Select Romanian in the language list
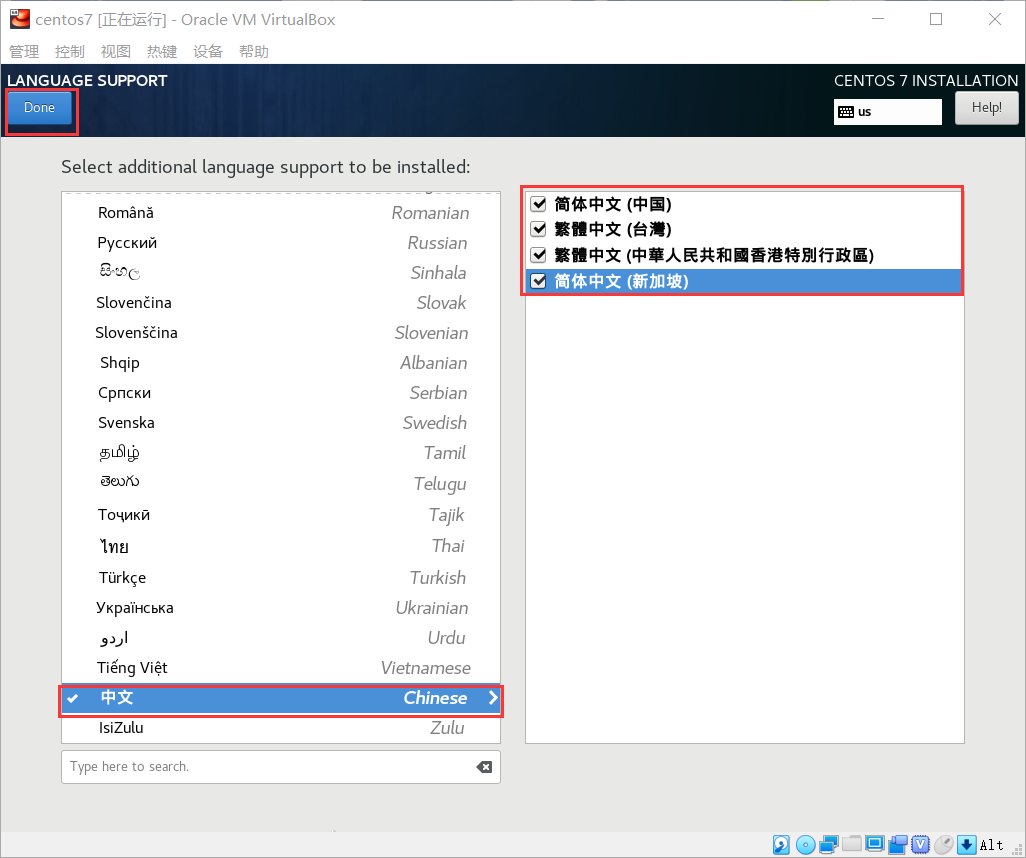 point(281,213)
